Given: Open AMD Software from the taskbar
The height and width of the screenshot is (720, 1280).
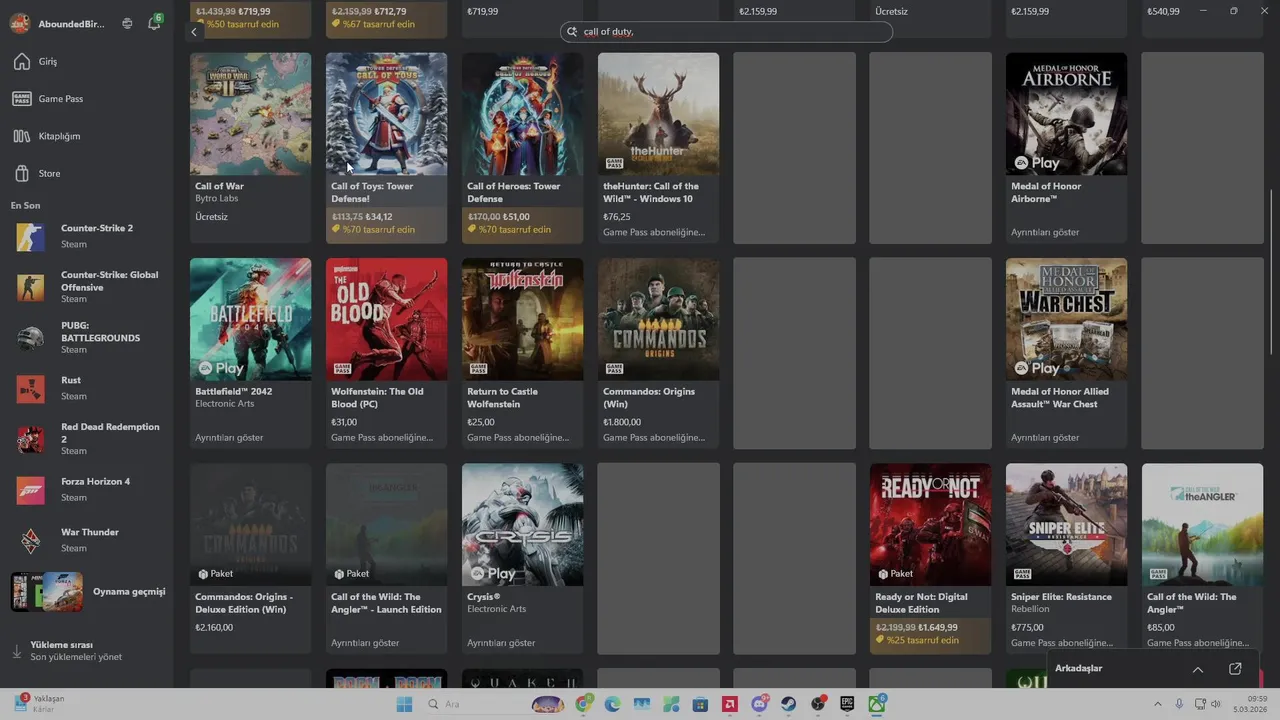Looking at the screenshot, I should point(730,704).
